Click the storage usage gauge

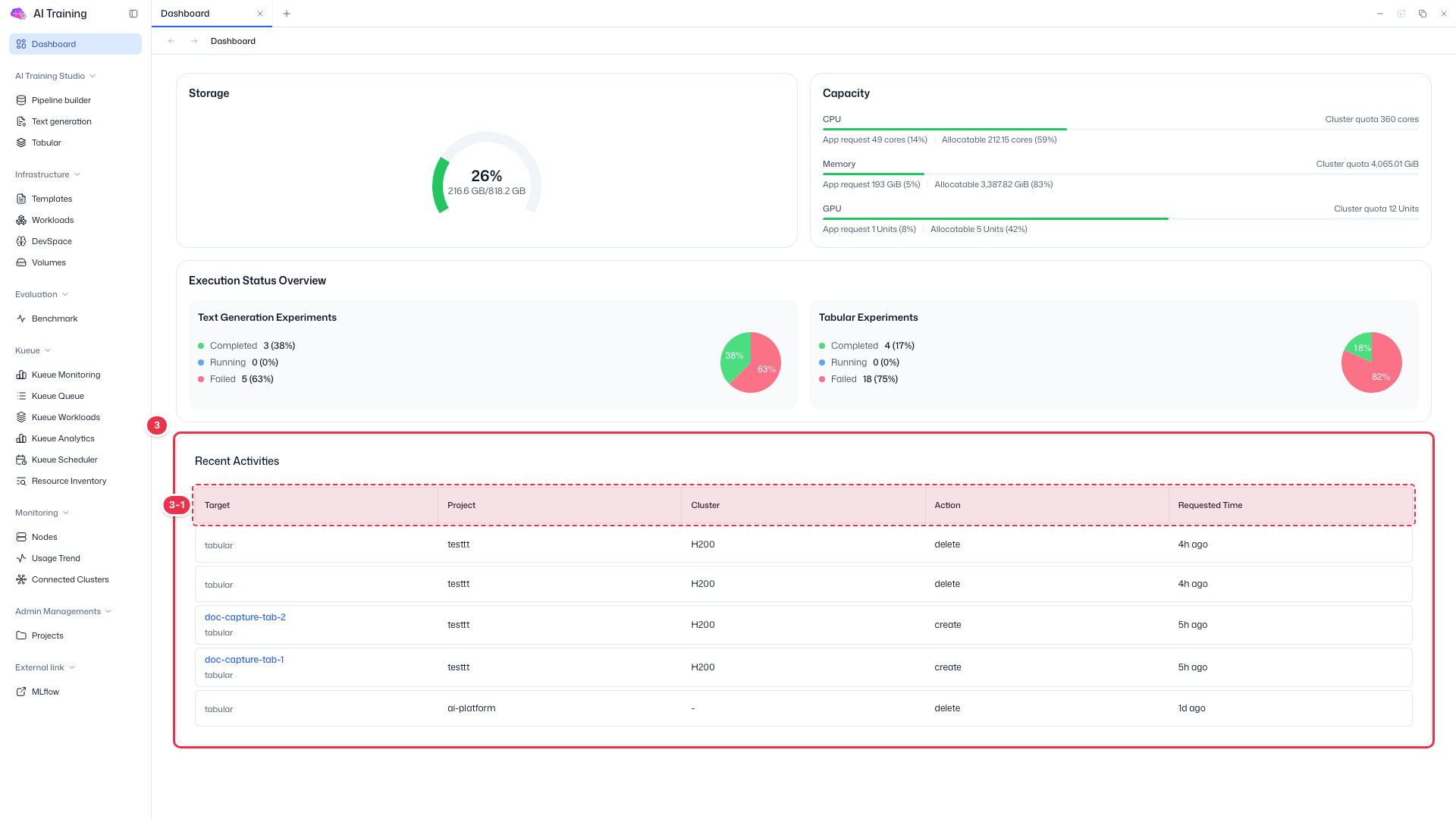(486, 174)
